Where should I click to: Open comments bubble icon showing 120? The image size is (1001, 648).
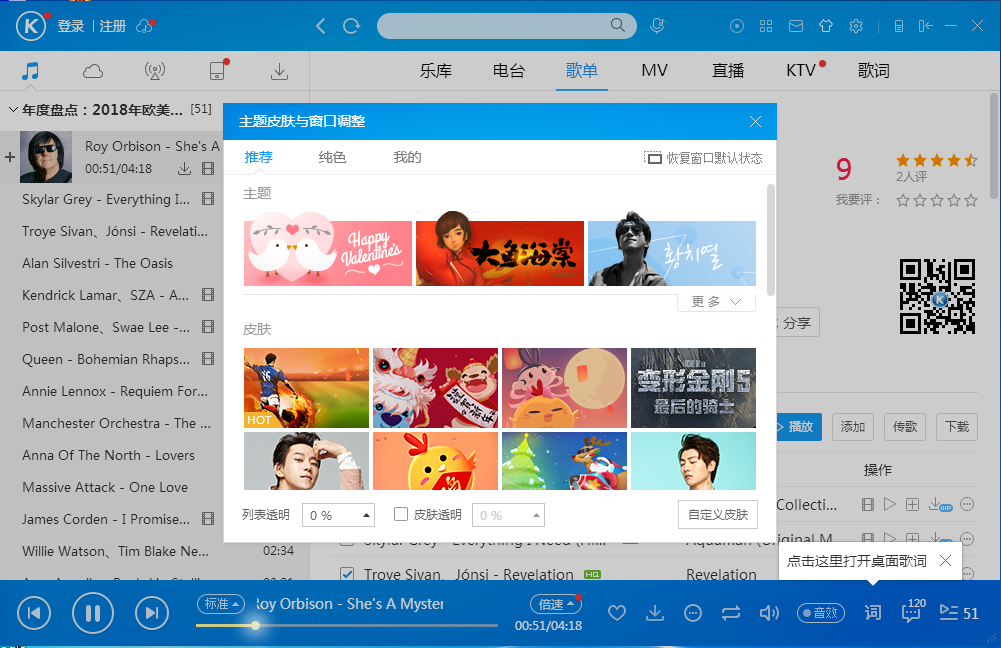click(x=912, y=612)
